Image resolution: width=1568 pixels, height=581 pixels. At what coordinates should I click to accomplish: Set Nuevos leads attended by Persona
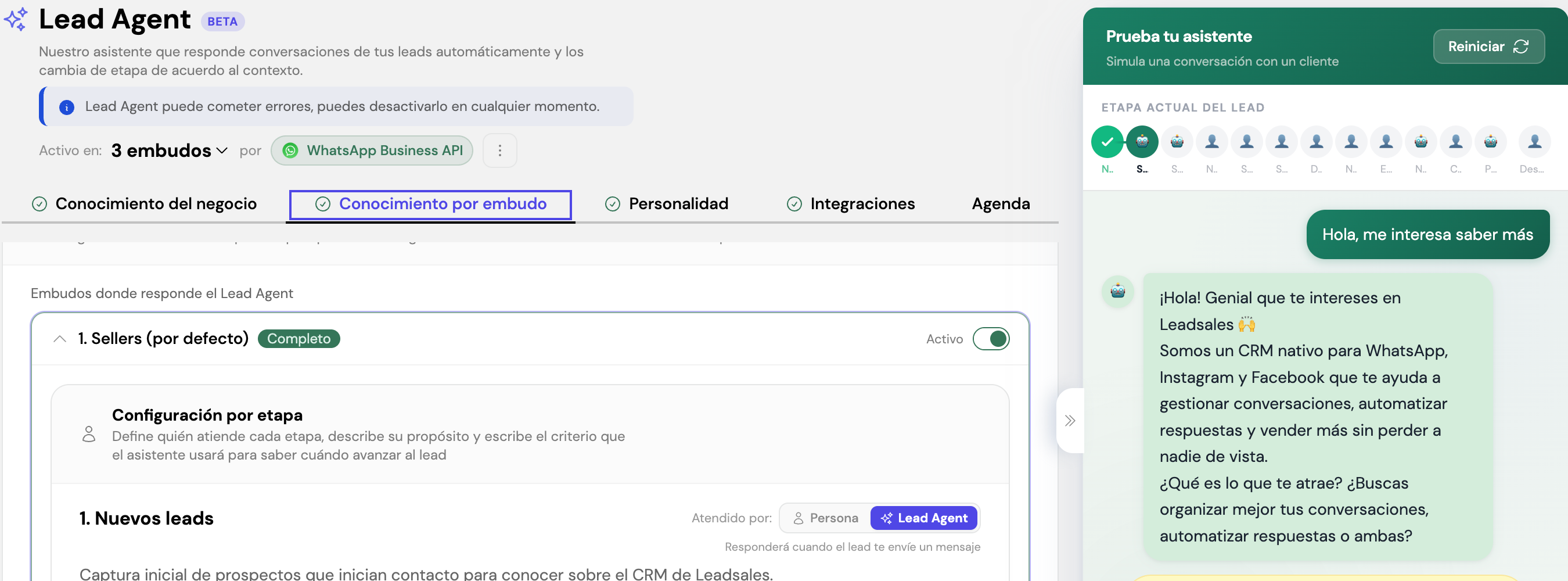(x=825, y=518)
